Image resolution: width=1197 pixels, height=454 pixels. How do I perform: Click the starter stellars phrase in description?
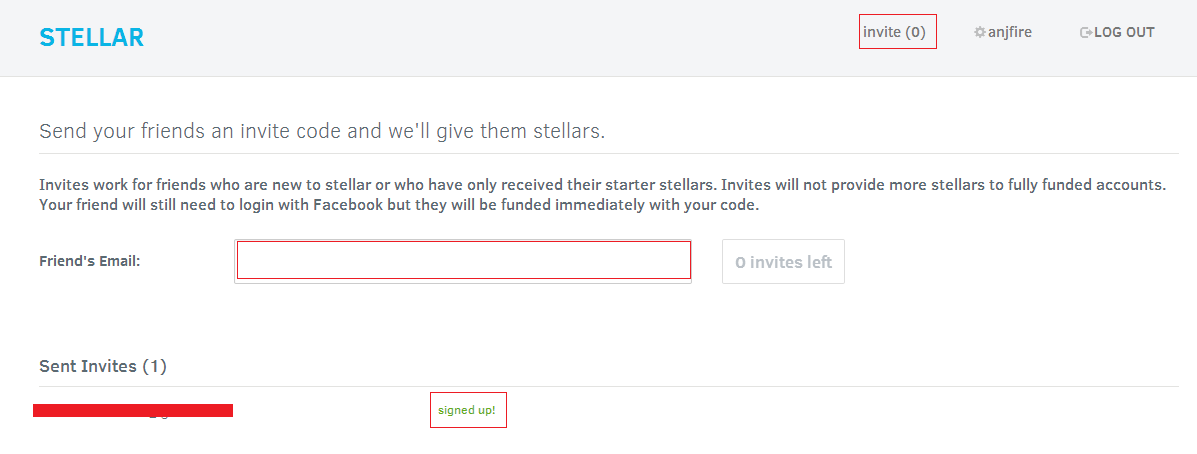click(660, 186)
